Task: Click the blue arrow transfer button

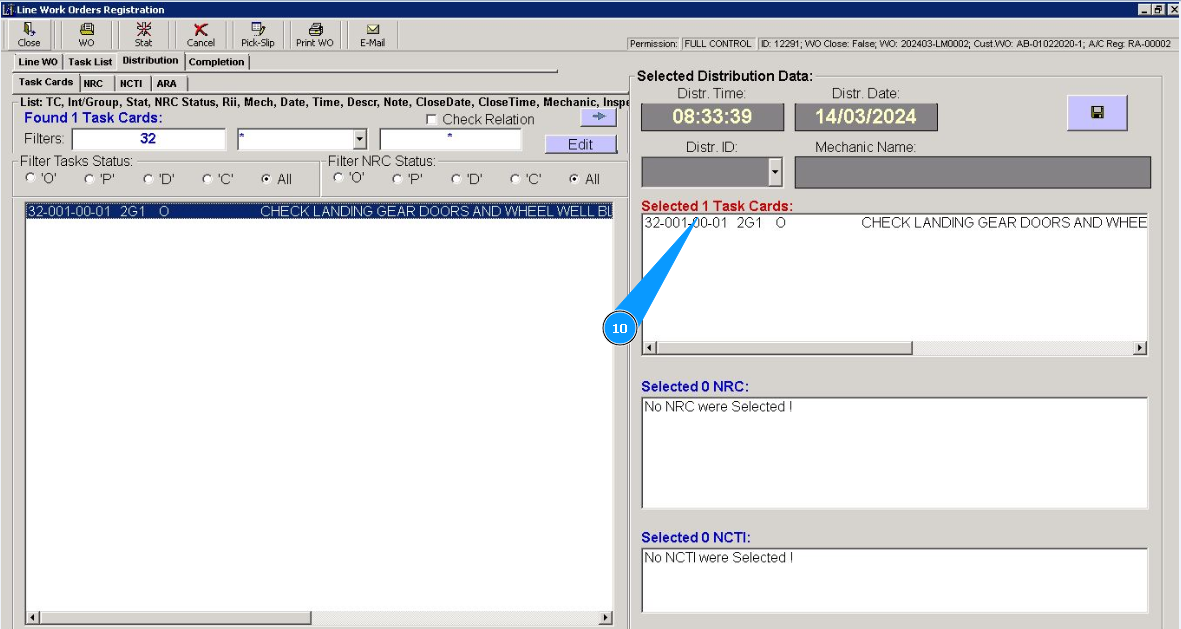Action: [599, 117]
